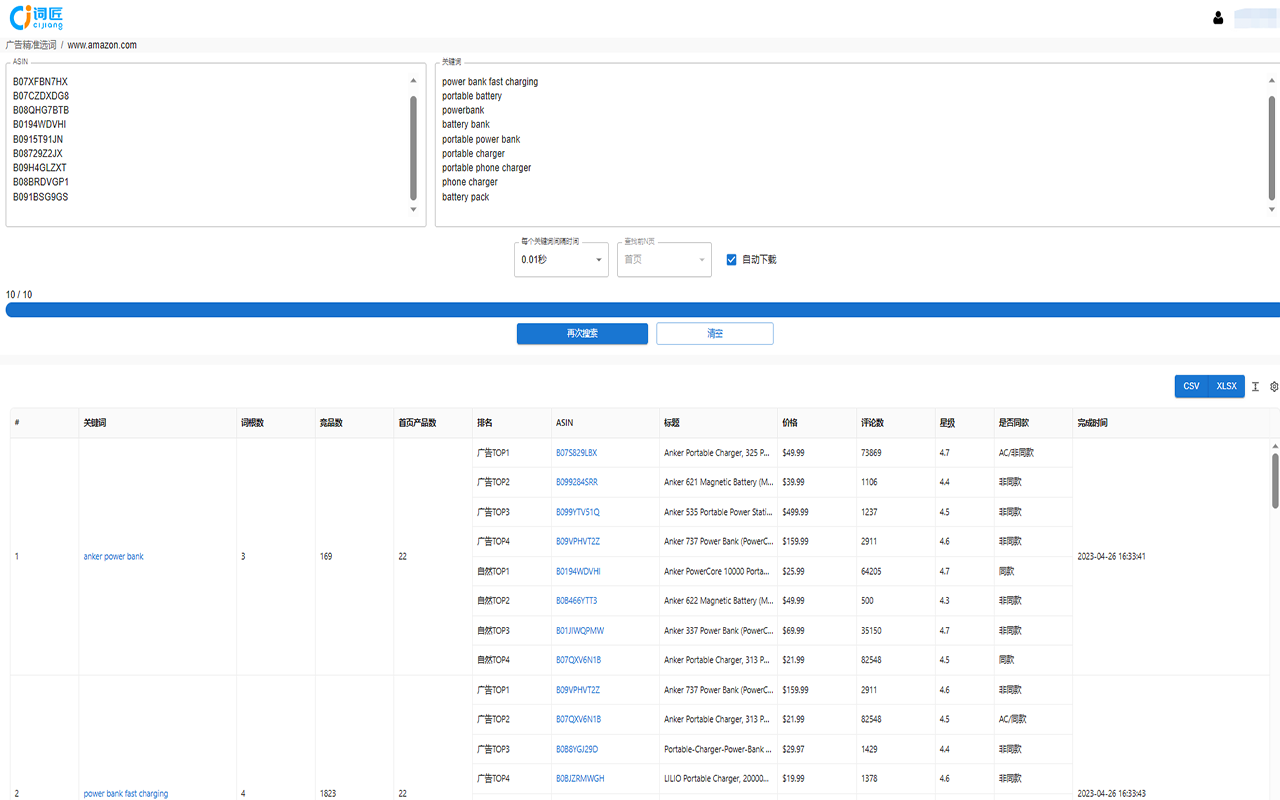Export results with the CSV button
The image size is (1280, 800).
[1191, 386]
